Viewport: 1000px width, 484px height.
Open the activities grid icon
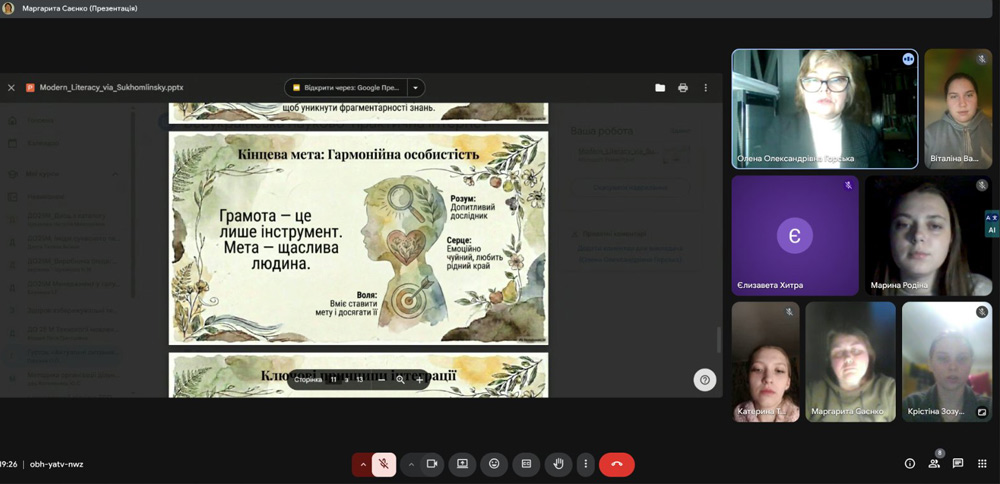click(982, 464)
